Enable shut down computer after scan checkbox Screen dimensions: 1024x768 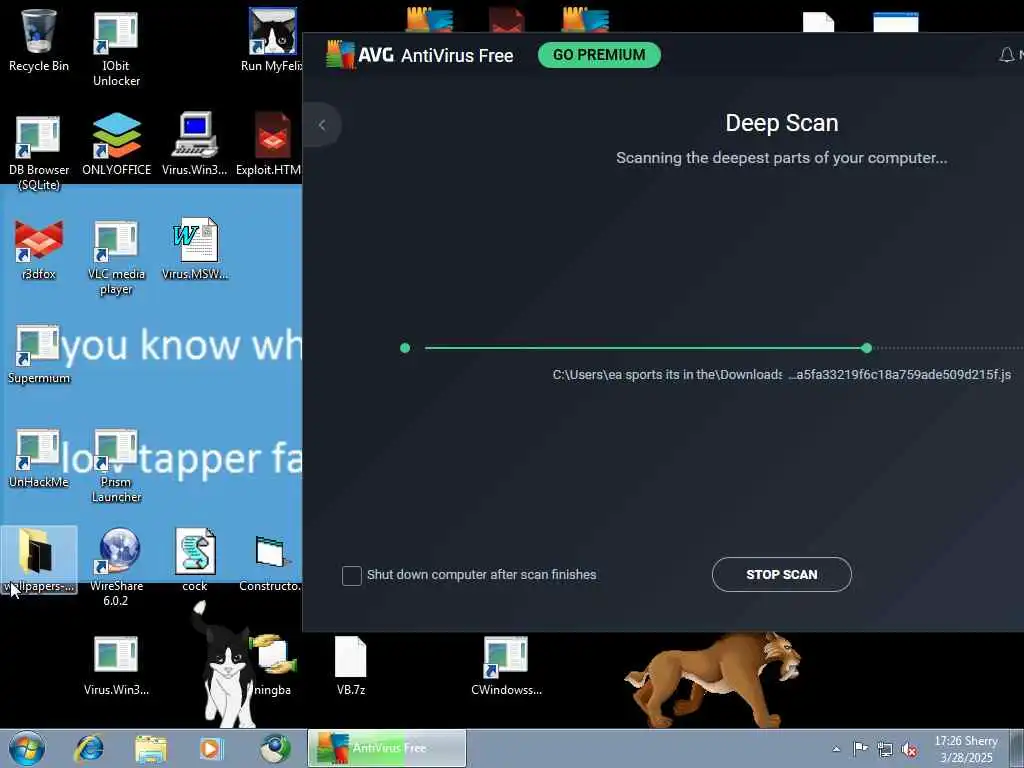pos(351,575)
